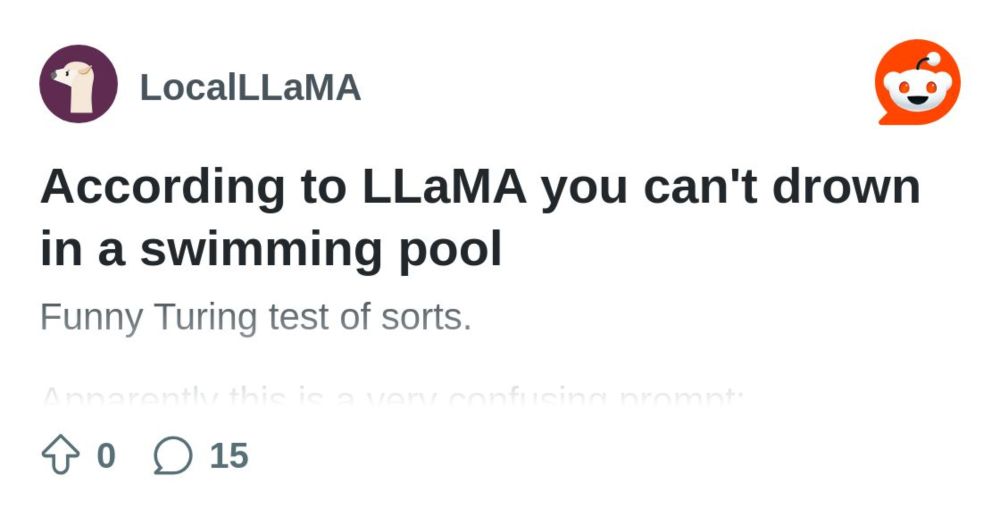The image size is (1000, 521).
Task: Open the LocalLLaMA community name link
Action: pos(250,87)
